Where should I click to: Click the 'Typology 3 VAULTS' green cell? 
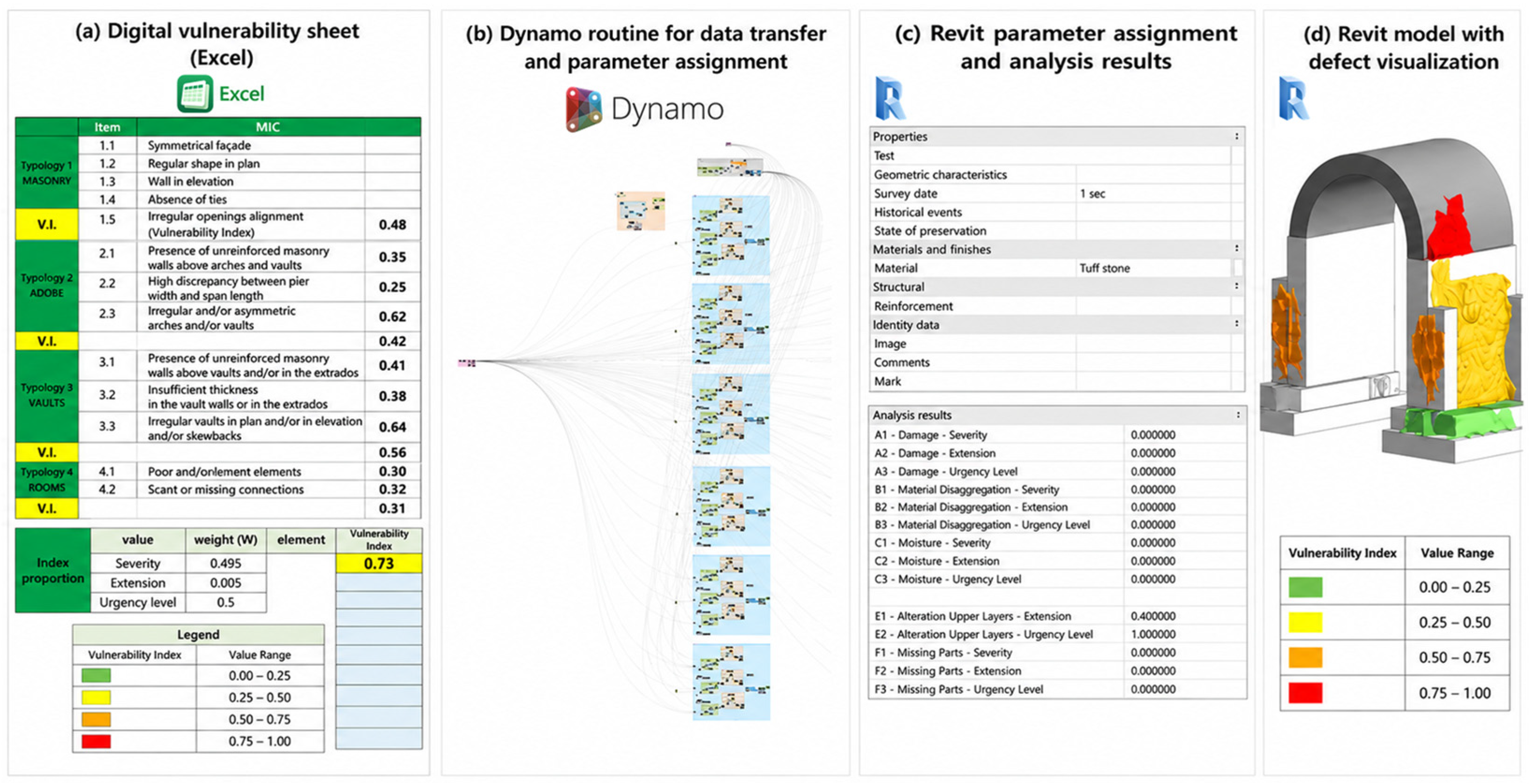coord(47,396)
